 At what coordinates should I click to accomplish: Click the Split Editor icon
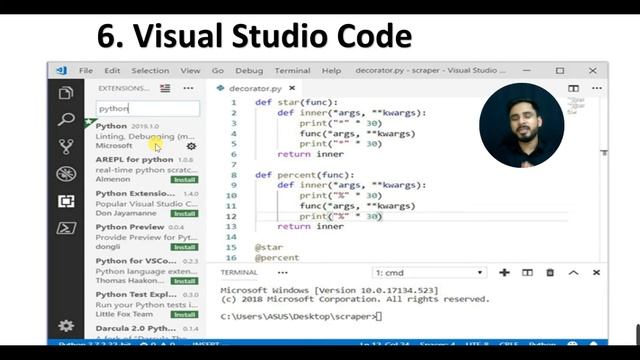[573, 88]
